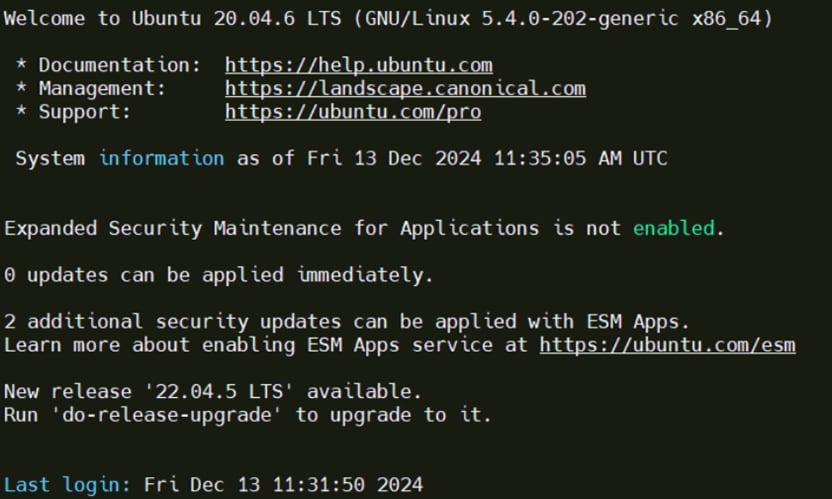Image resolution: width=832 pixels, height=499 pixels.
Task: Click '2 additional security updates' line
Action: (346, 322)
